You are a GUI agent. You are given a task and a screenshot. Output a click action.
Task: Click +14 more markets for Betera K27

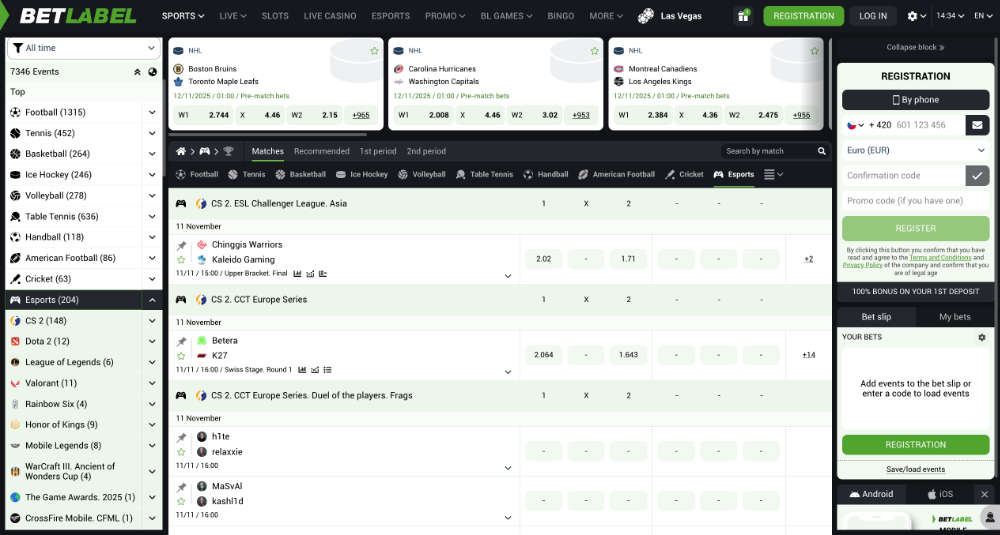point(808,355)
